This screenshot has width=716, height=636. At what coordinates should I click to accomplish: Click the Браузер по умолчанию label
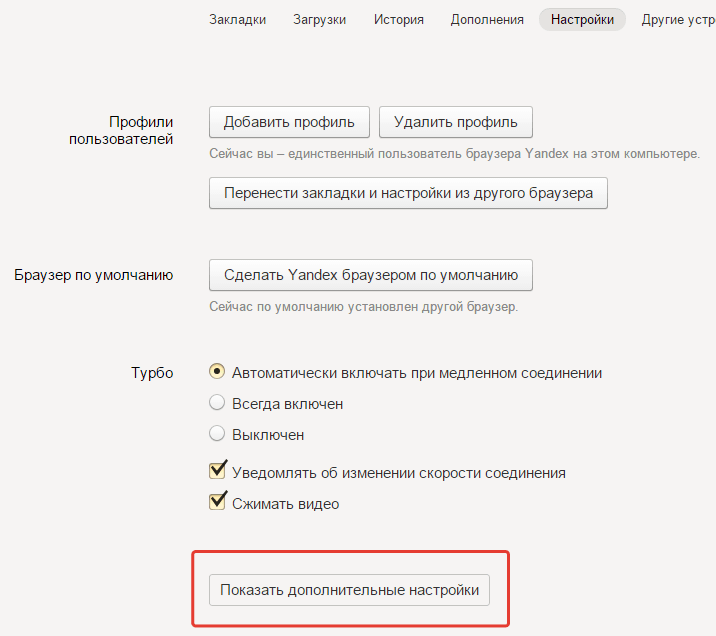[x=94, y=275]
